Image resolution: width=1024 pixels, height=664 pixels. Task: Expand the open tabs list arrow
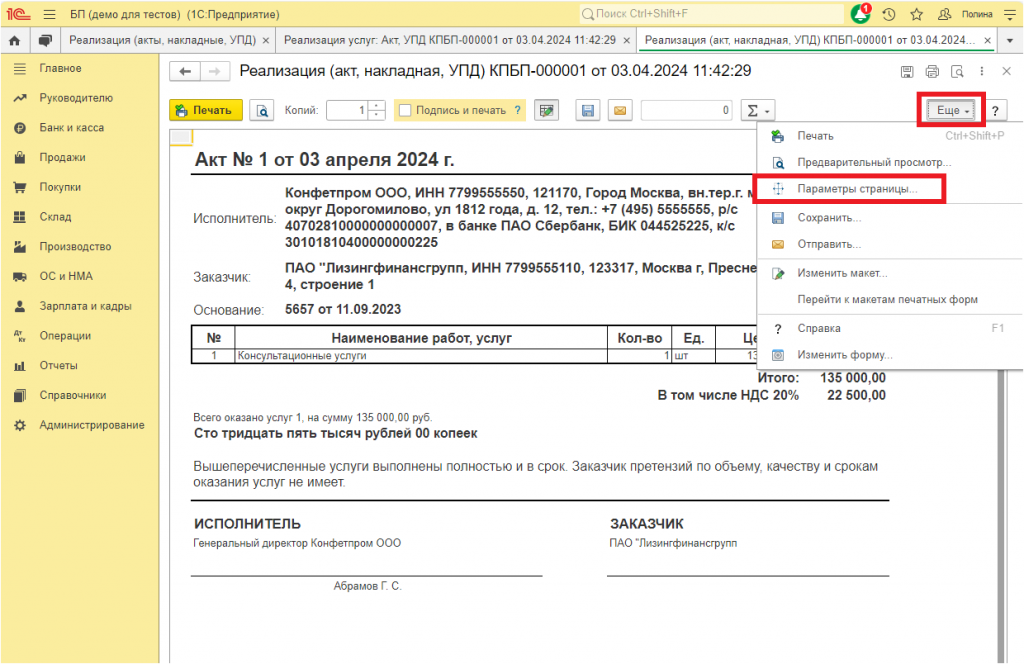pos(1010,40)
